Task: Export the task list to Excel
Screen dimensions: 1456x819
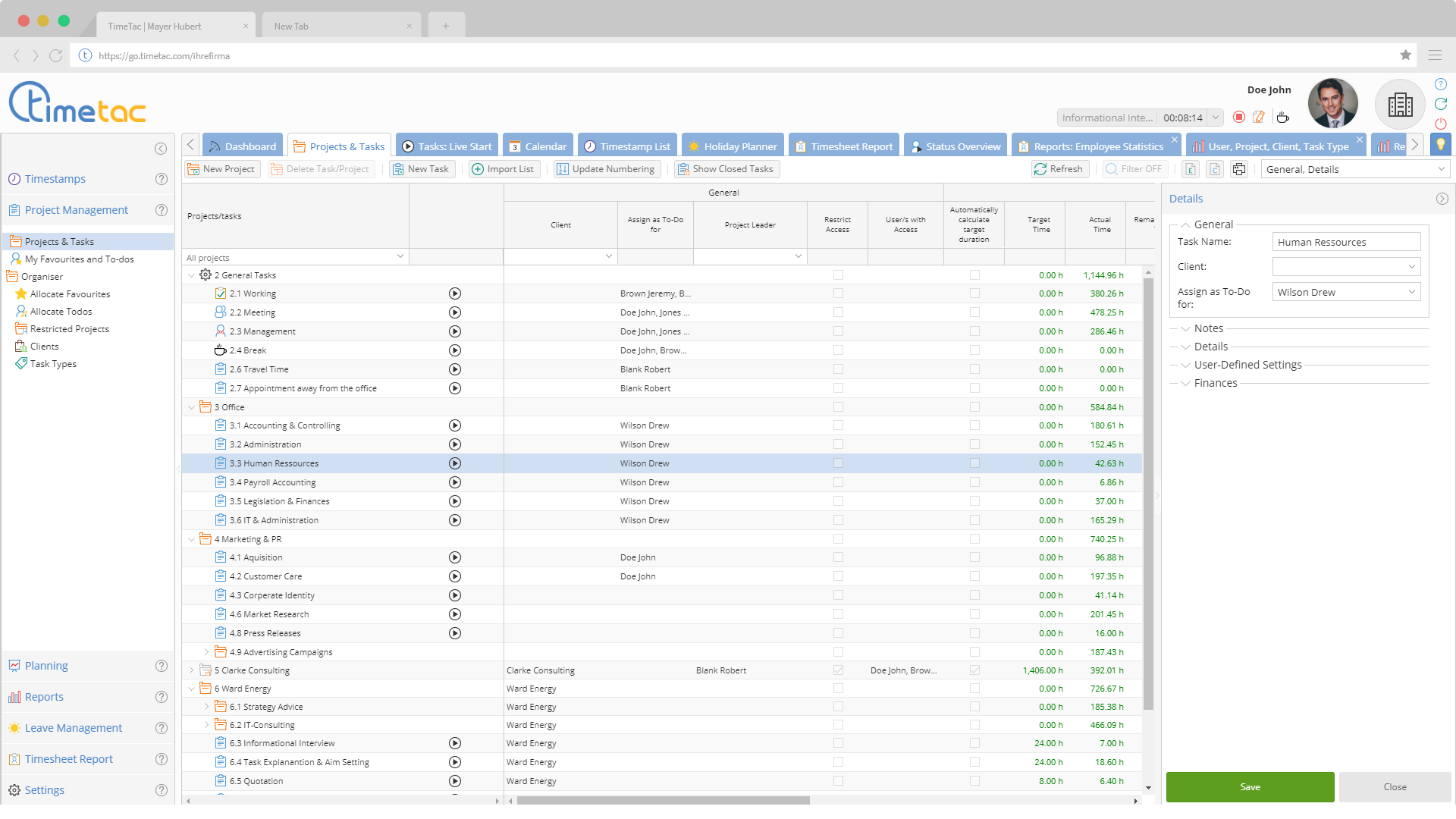Action: 1190,169
